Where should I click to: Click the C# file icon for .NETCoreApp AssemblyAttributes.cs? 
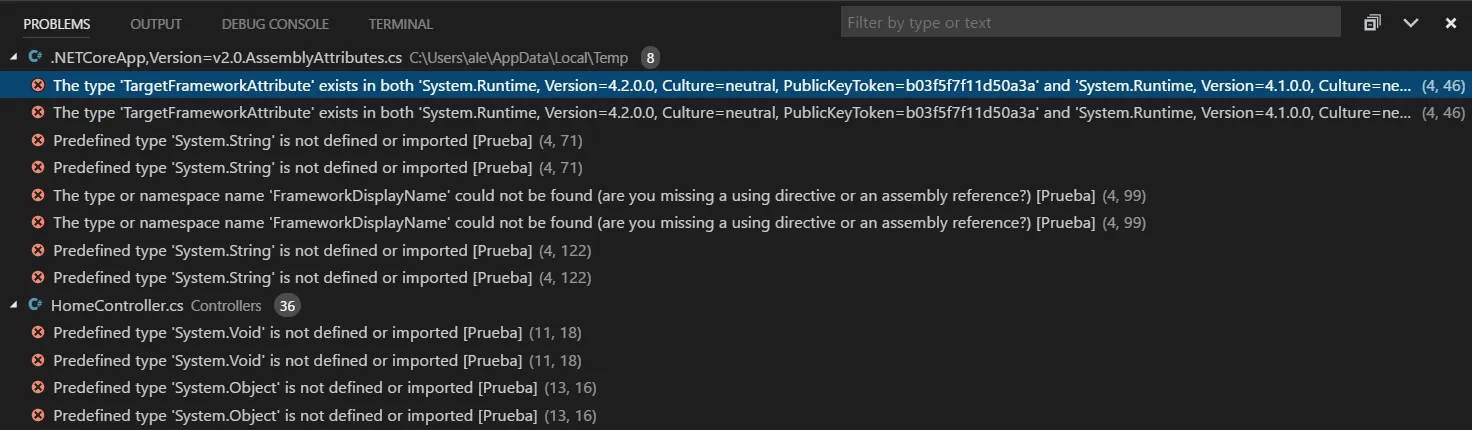coord(36,58)
